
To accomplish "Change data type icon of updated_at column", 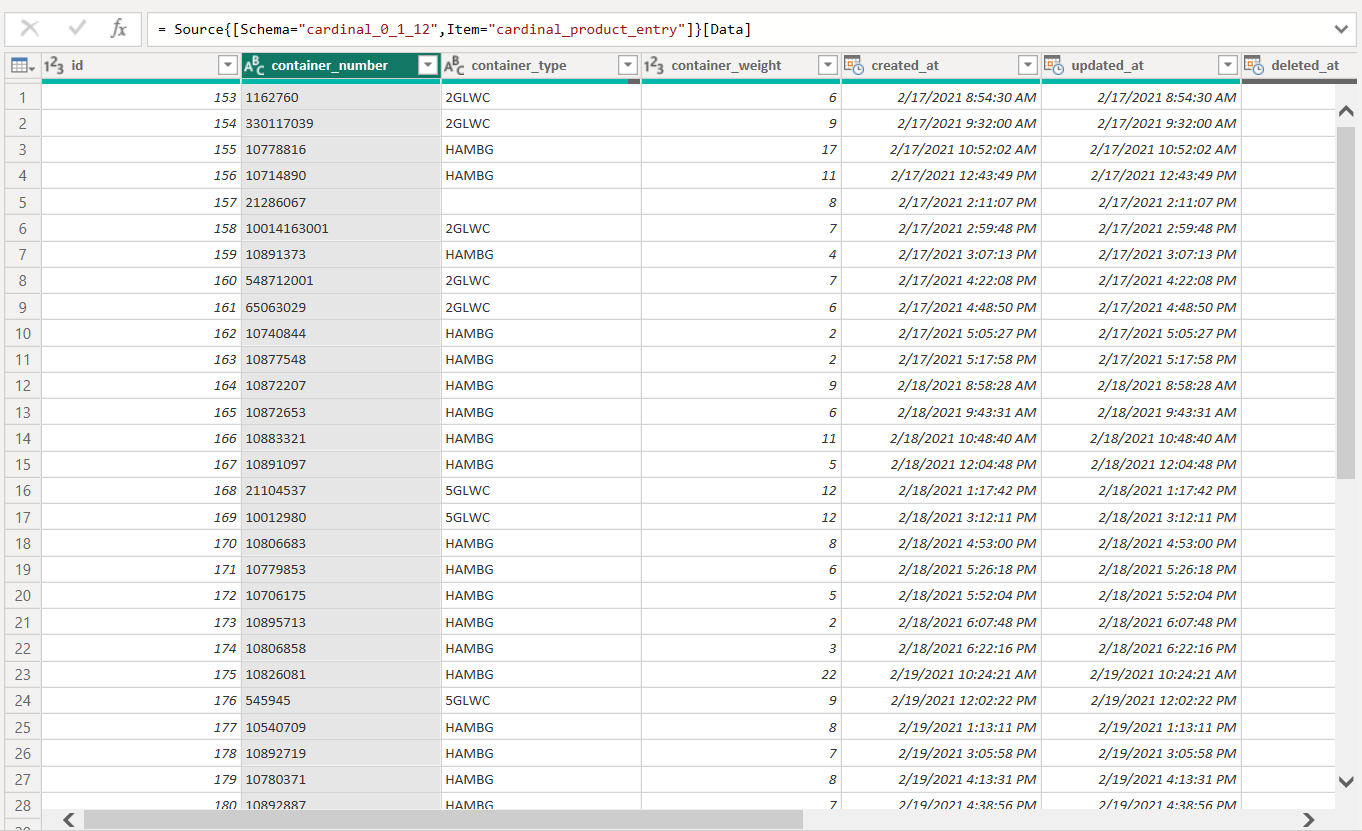I will [1054, 66].
